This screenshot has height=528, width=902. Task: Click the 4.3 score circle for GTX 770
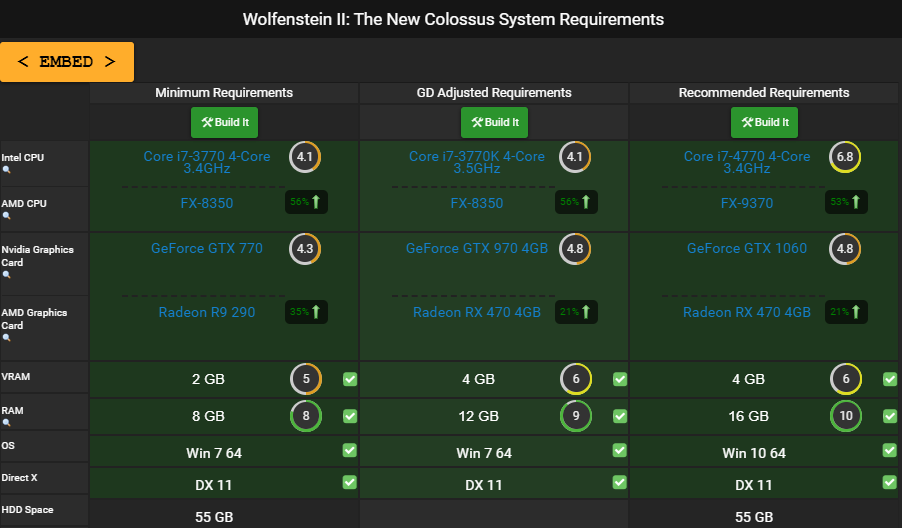coord(305,248)
